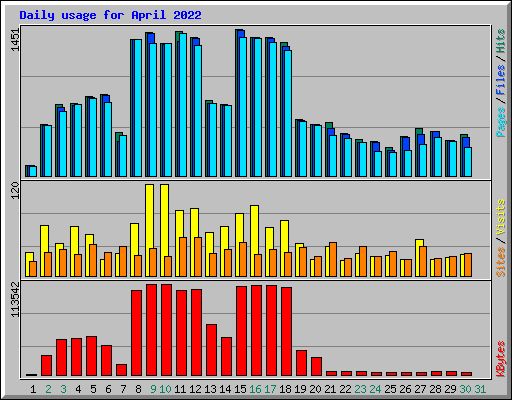Select day label 15
Viewport: 512px width, 400px height.
(240, 389)
